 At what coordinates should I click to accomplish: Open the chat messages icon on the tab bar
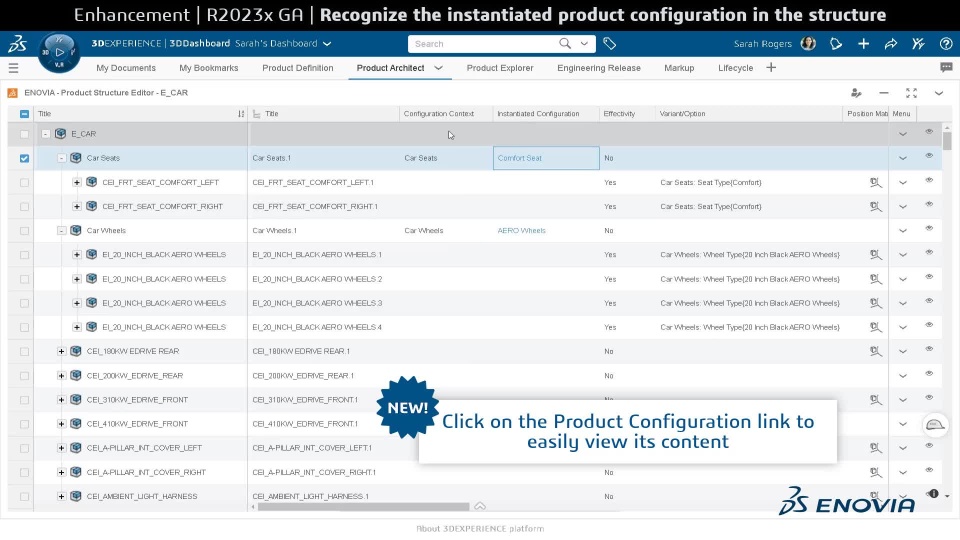(x=946, y=67)
